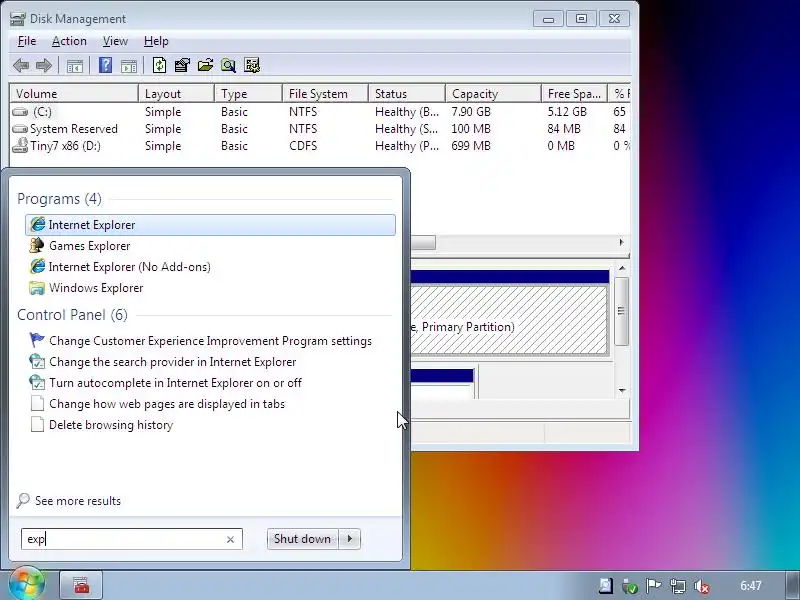Click the 84 MB free space cell

[564, 129]
